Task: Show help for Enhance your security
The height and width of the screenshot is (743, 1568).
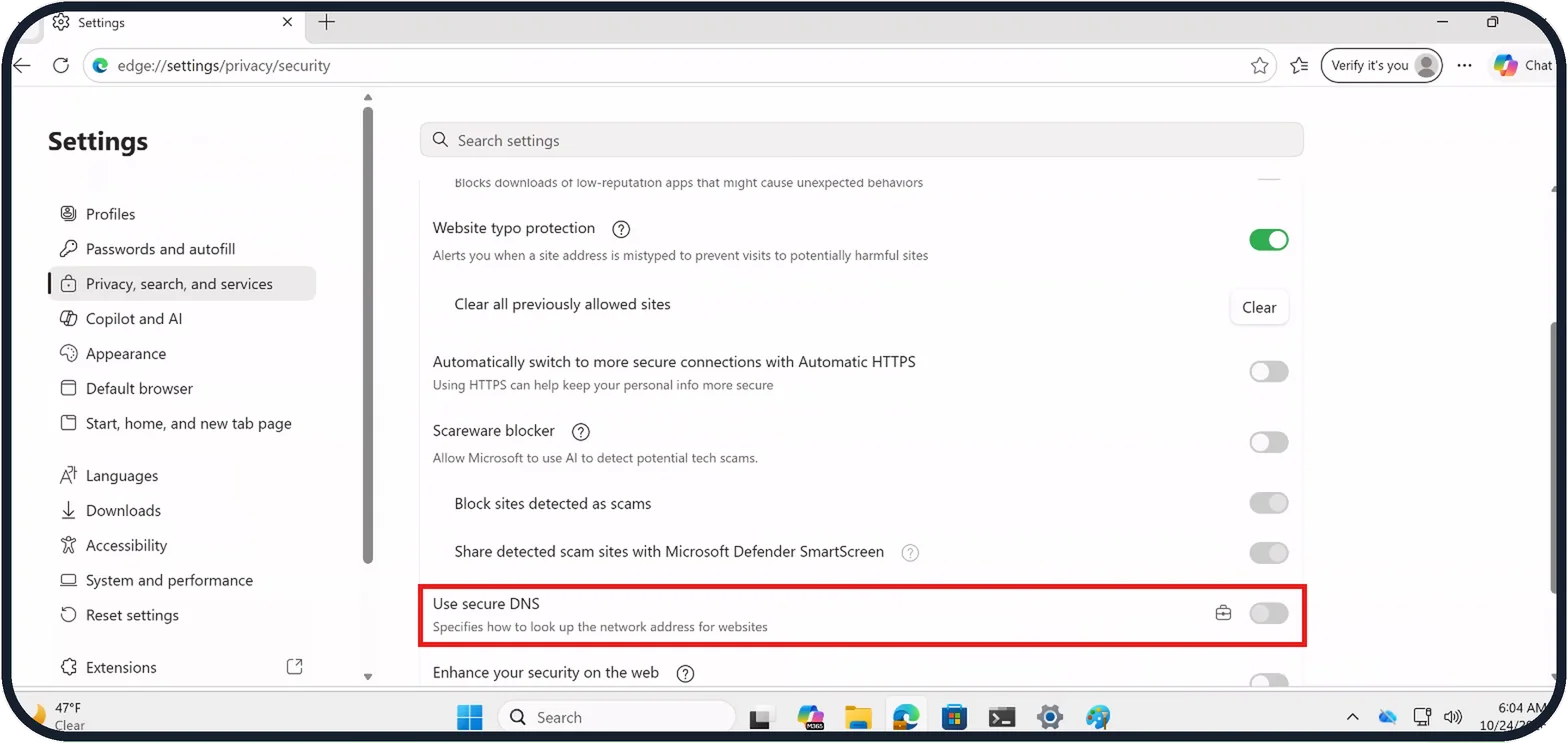Action: click(x=685, y=674)
